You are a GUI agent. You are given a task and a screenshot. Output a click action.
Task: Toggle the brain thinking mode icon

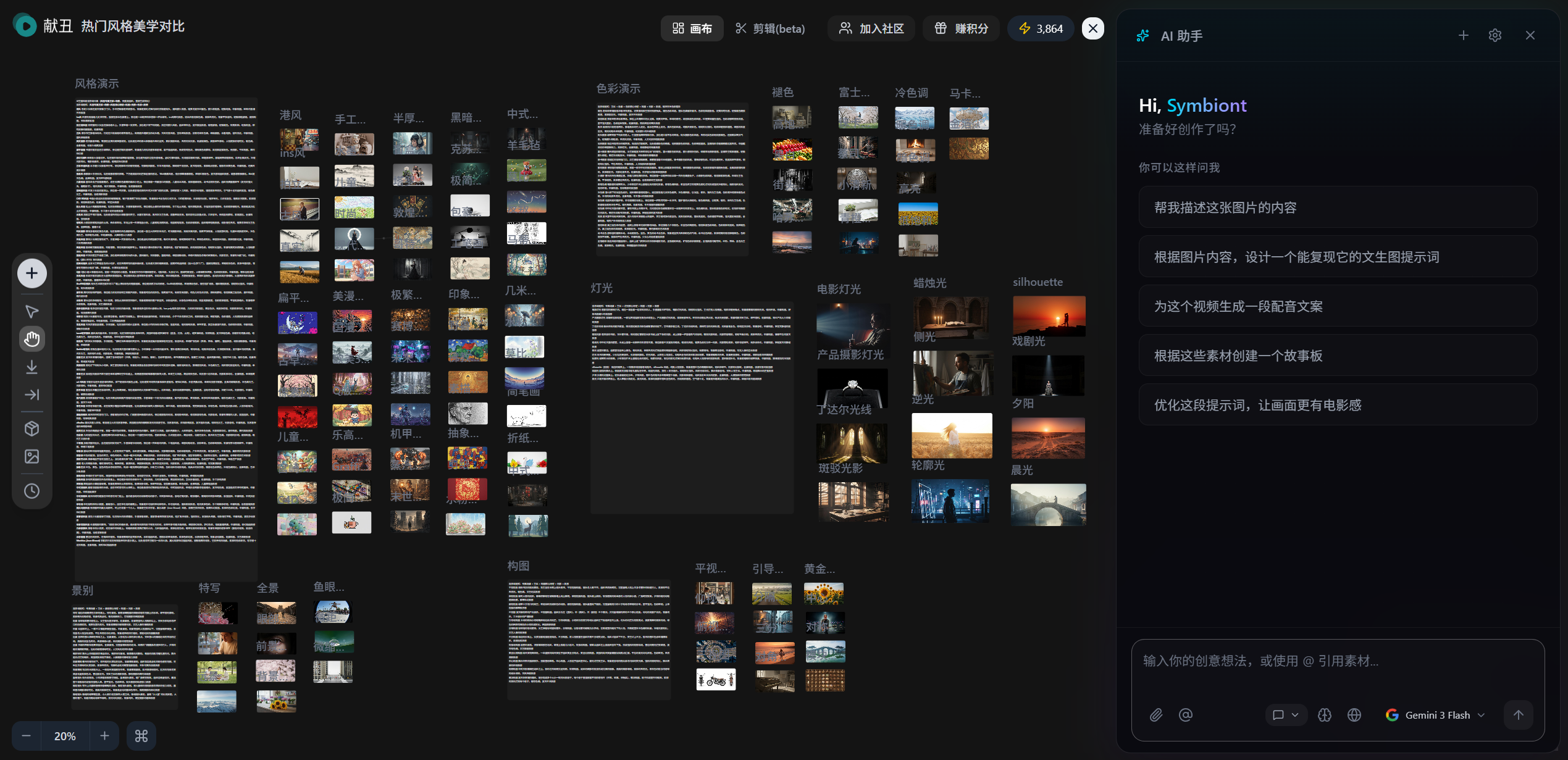click(1325, 715)
